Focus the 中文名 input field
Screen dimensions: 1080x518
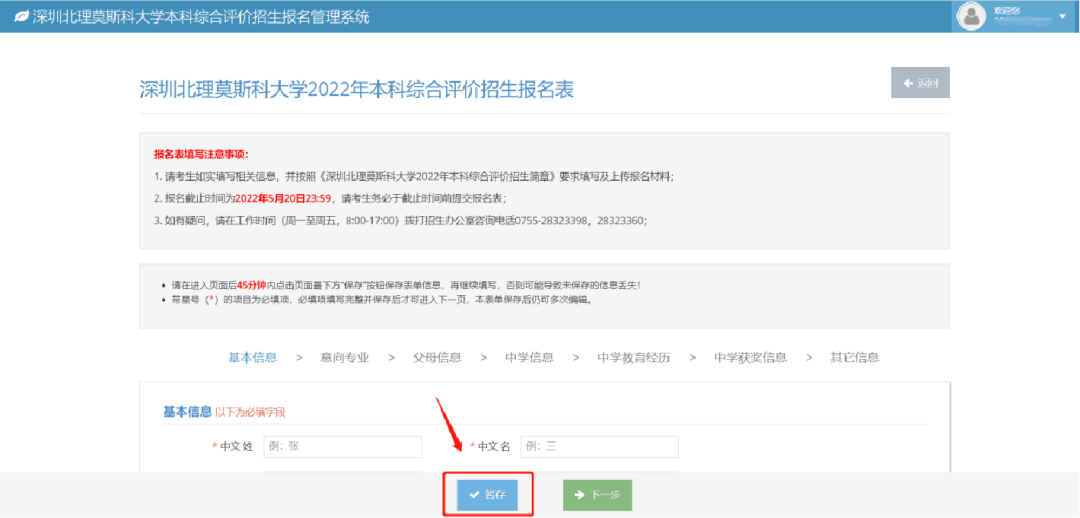(599, 446)
